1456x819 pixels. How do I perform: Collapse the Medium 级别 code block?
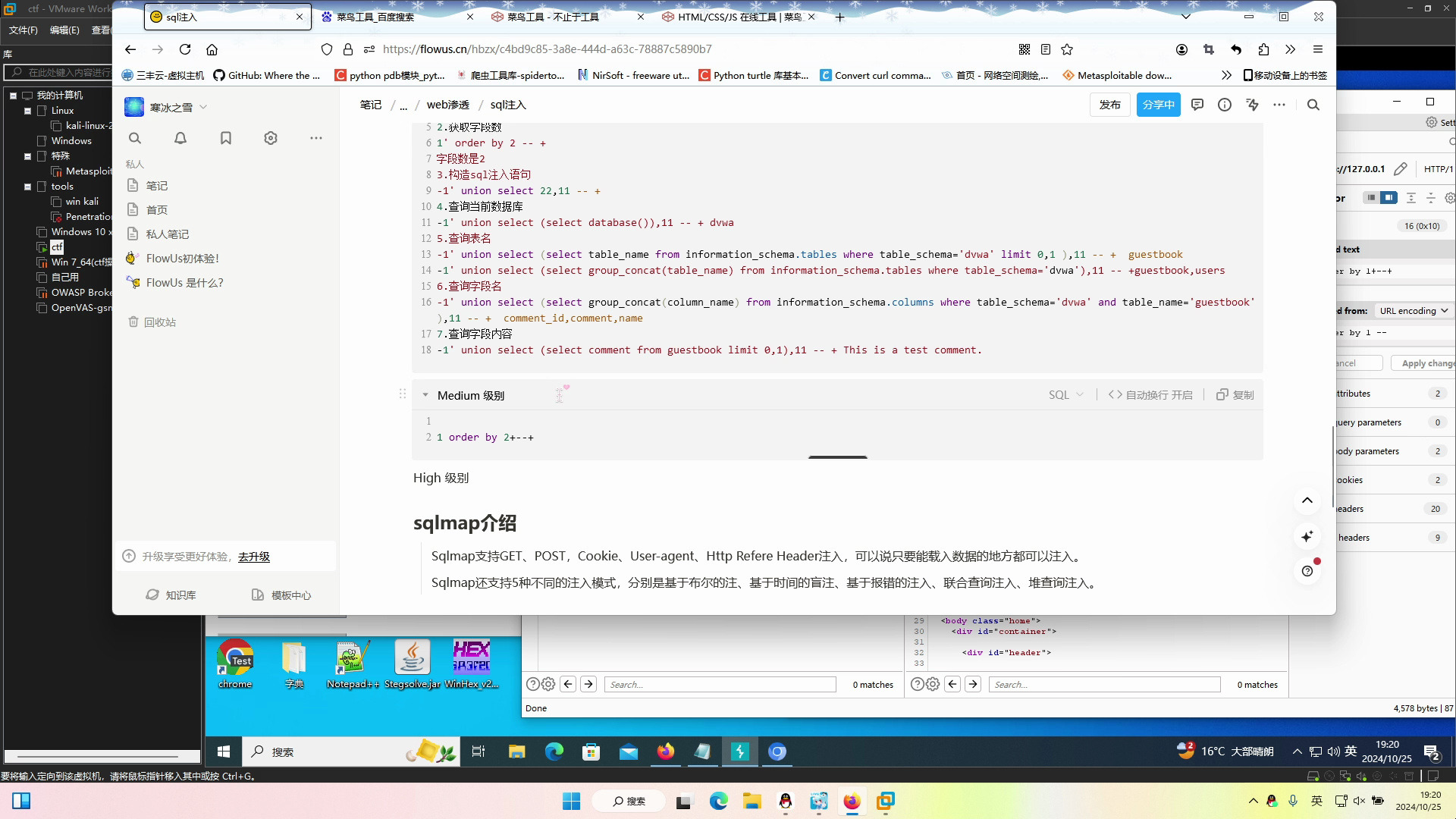pyautogui.click(x=425, y=395)
